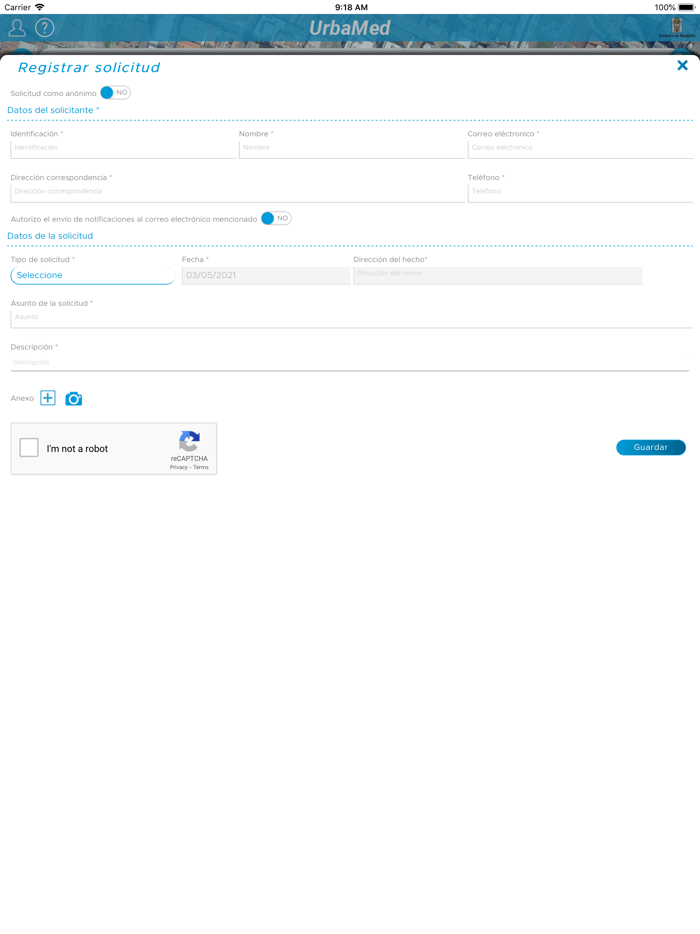Tap the Wi-Fi icon in status bar
700x934 pixels.
39,7
